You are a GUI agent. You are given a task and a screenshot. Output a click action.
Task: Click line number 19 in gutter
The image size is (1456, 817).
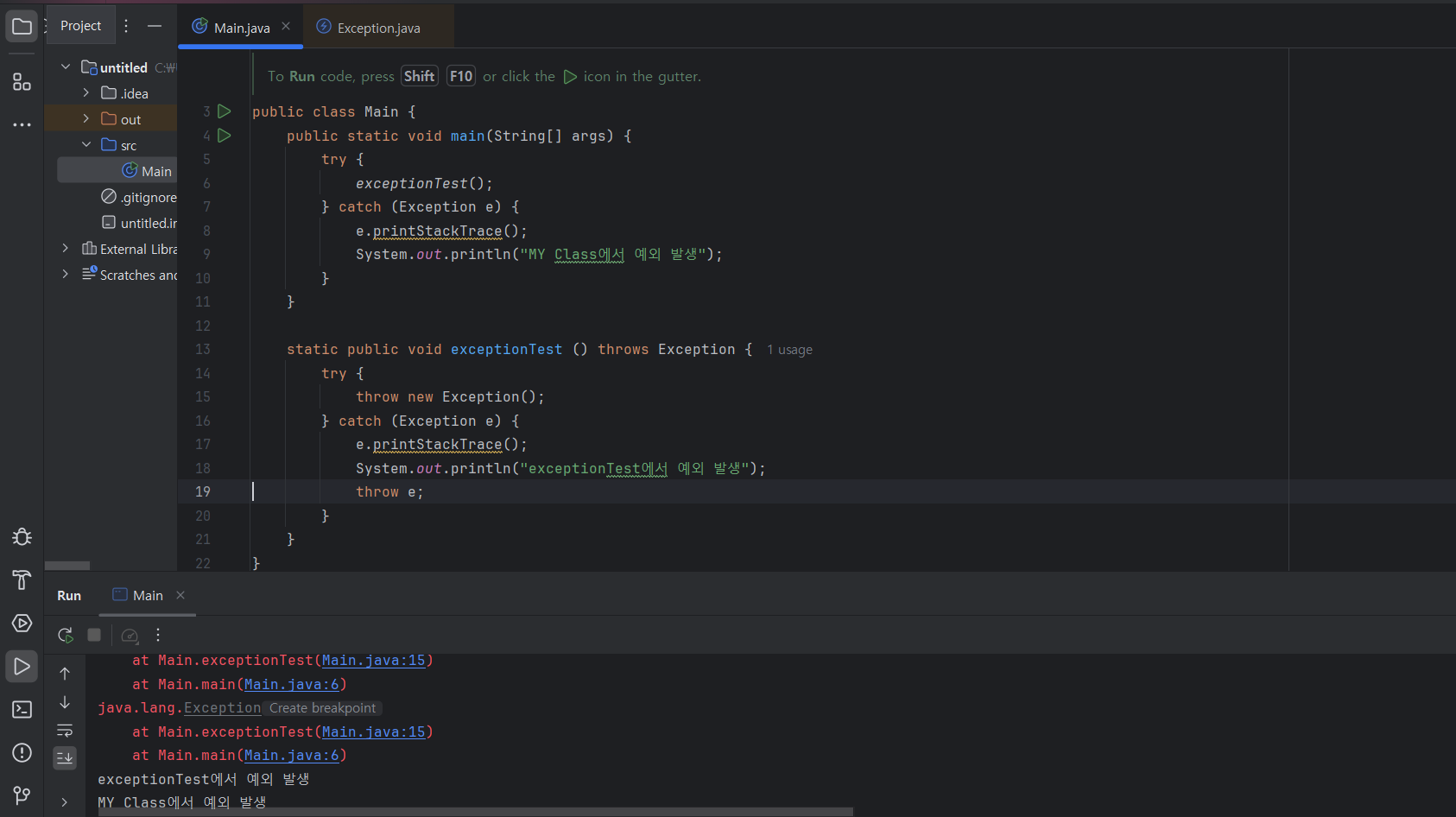[203, 491]
